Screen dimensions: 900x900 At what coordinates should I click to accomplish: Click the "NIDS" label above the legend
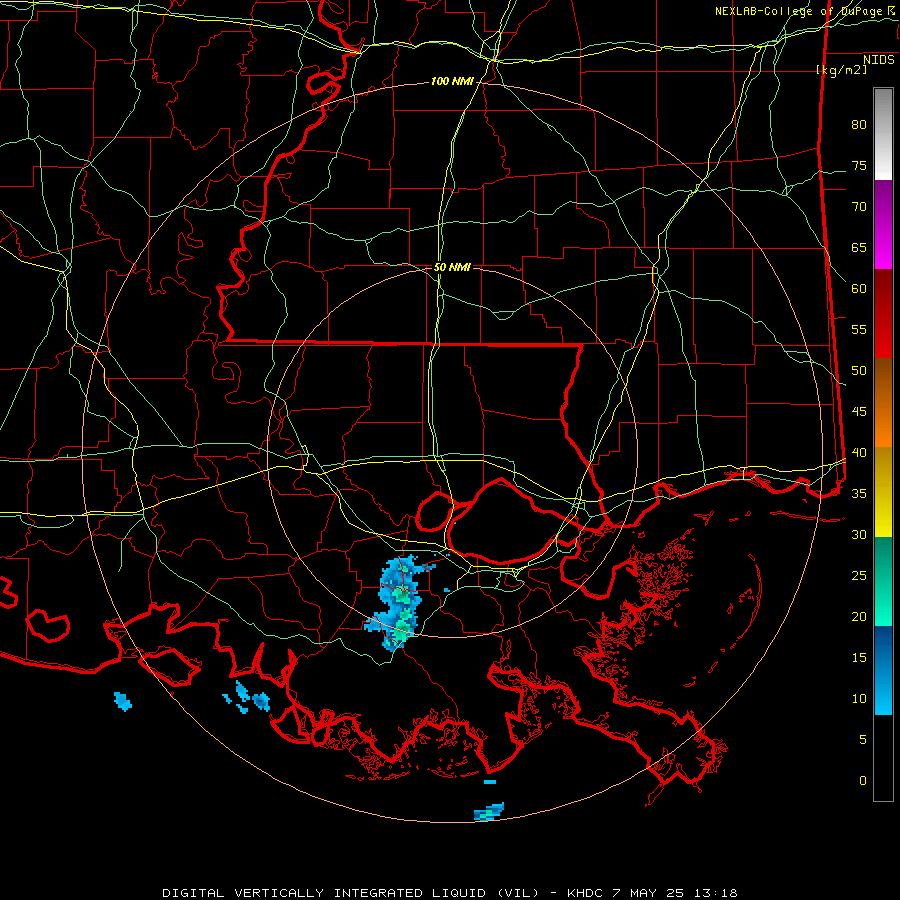point(879,60)
